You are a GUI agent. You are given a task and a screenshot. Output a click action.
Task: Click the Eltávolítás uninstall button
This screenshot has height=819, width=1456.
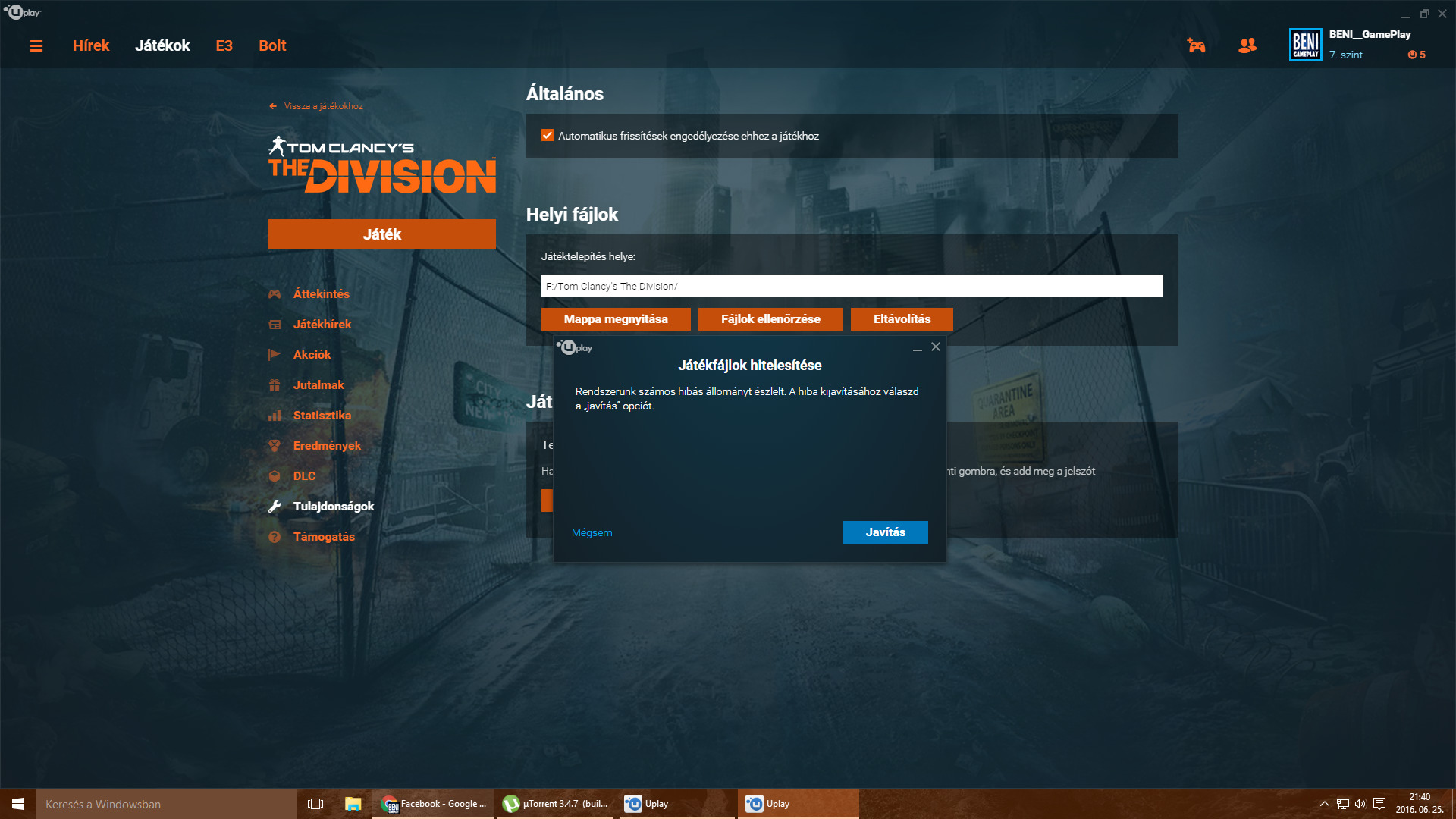[902, 319]
